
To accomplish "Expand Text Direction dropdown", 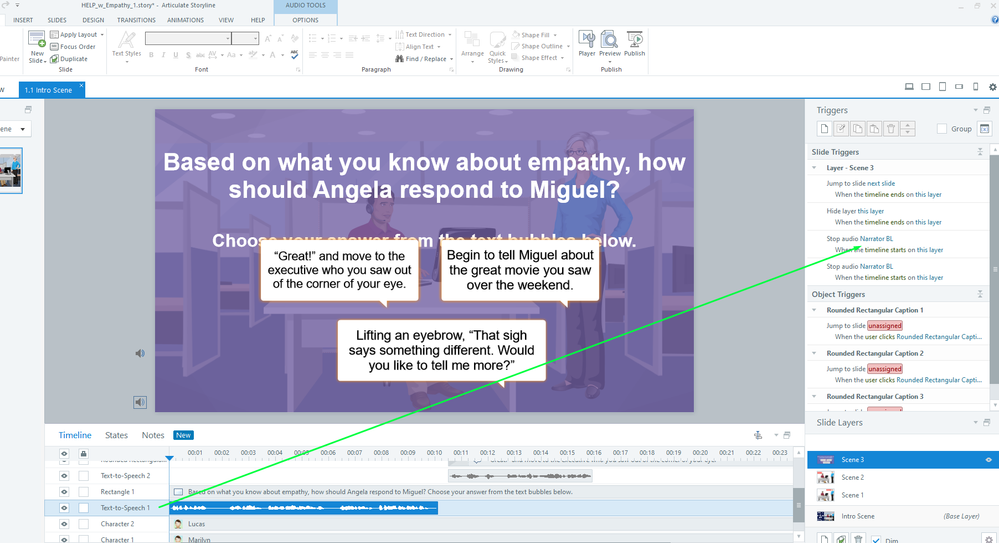I will click(450, 34).
